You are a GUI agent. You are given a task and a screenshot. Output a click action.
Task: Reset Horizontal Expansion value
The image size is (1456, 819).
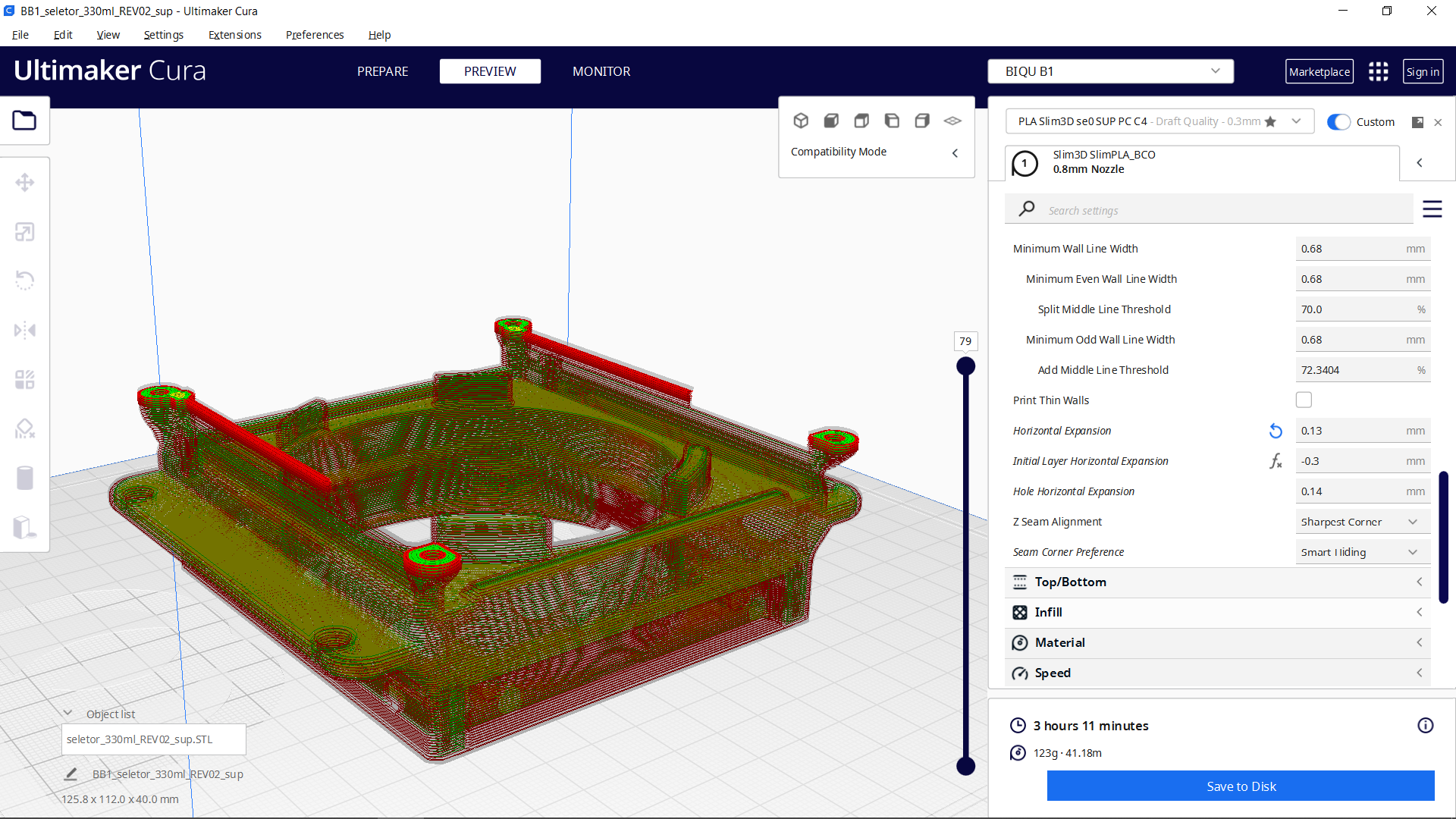point(1276,431)
